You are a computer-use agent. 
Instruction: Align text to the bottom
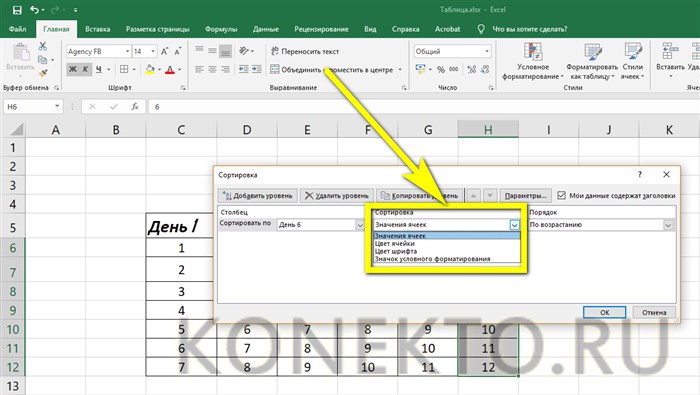[225, 51]
